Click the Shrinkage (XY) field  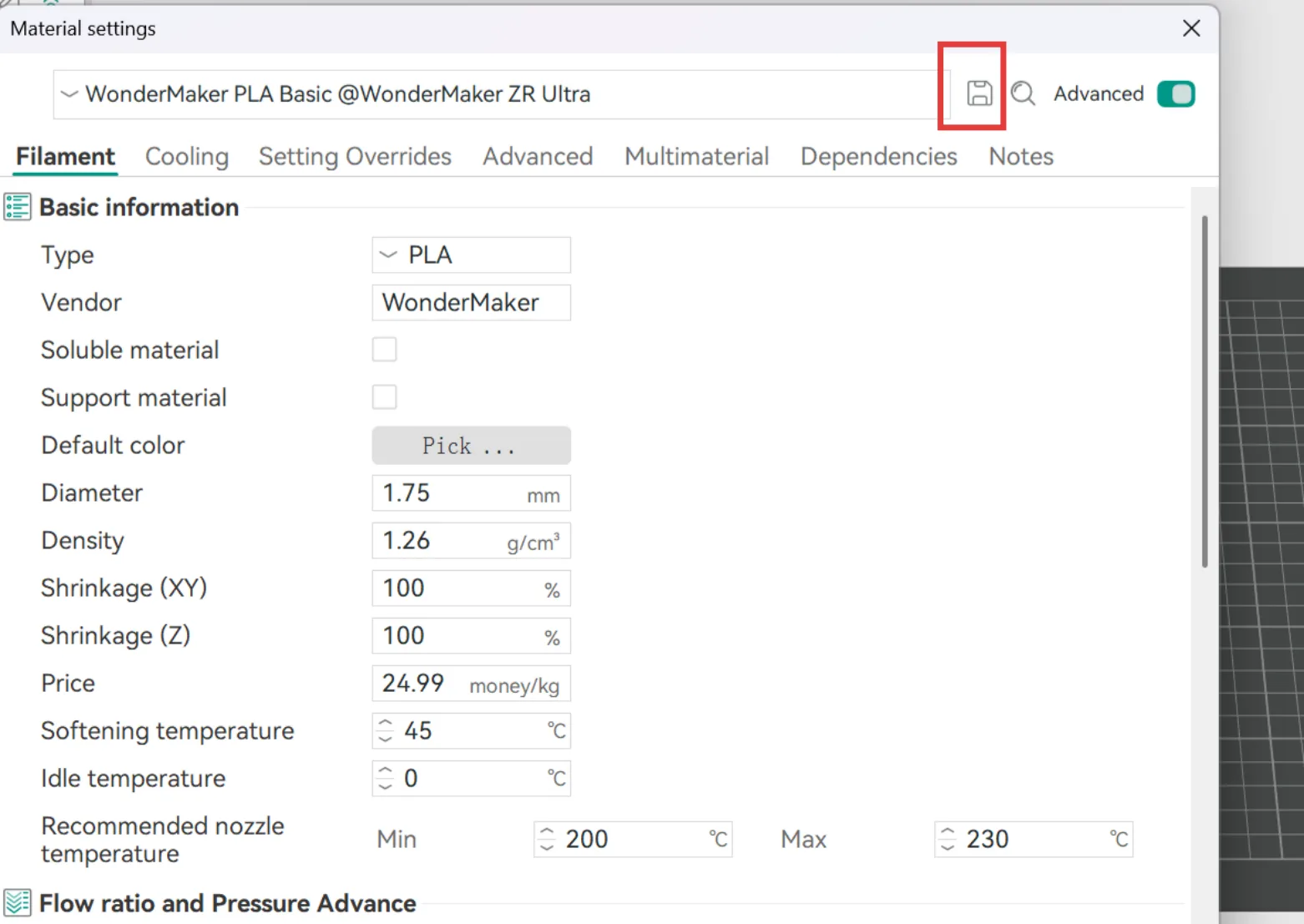pyautogui.click(x=471, y=588)
